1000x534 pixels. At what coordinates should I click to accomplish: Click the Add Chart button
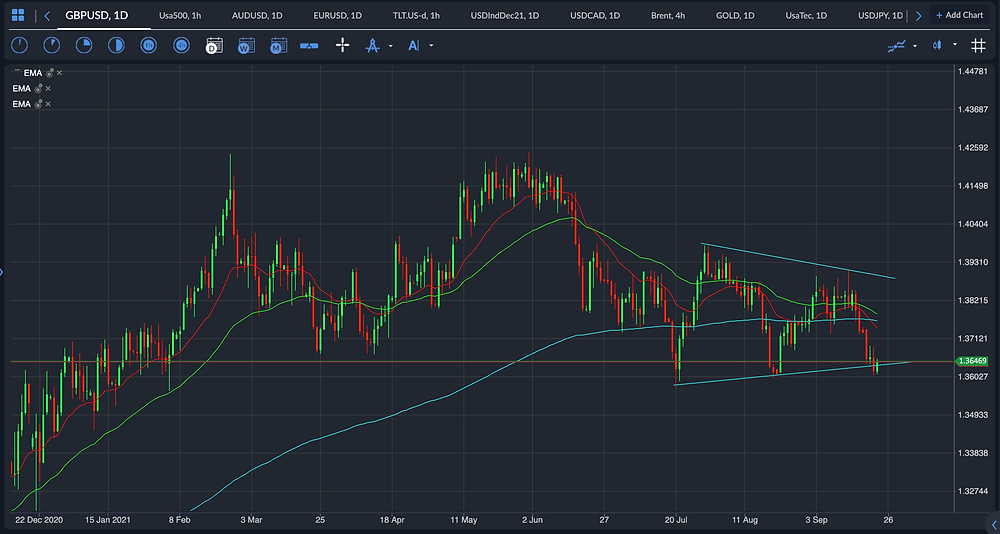coord(959,15)
